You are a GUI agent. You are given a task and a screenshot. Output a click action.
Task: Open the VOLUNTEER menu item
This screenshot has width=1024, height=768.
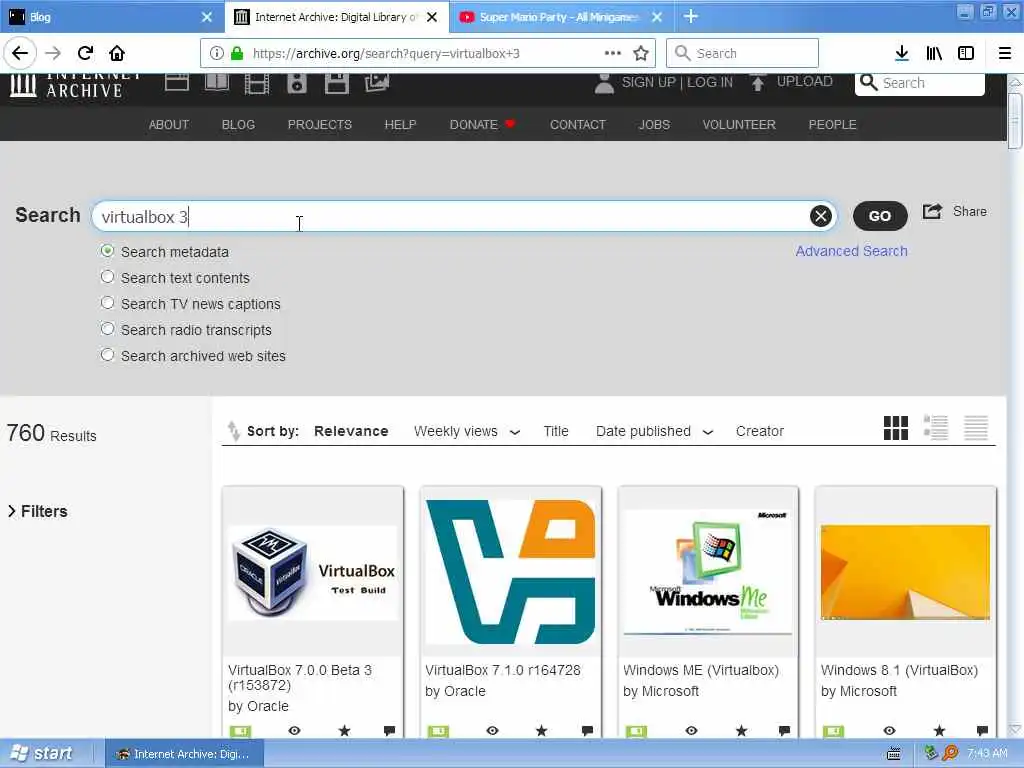coord(739,125)
